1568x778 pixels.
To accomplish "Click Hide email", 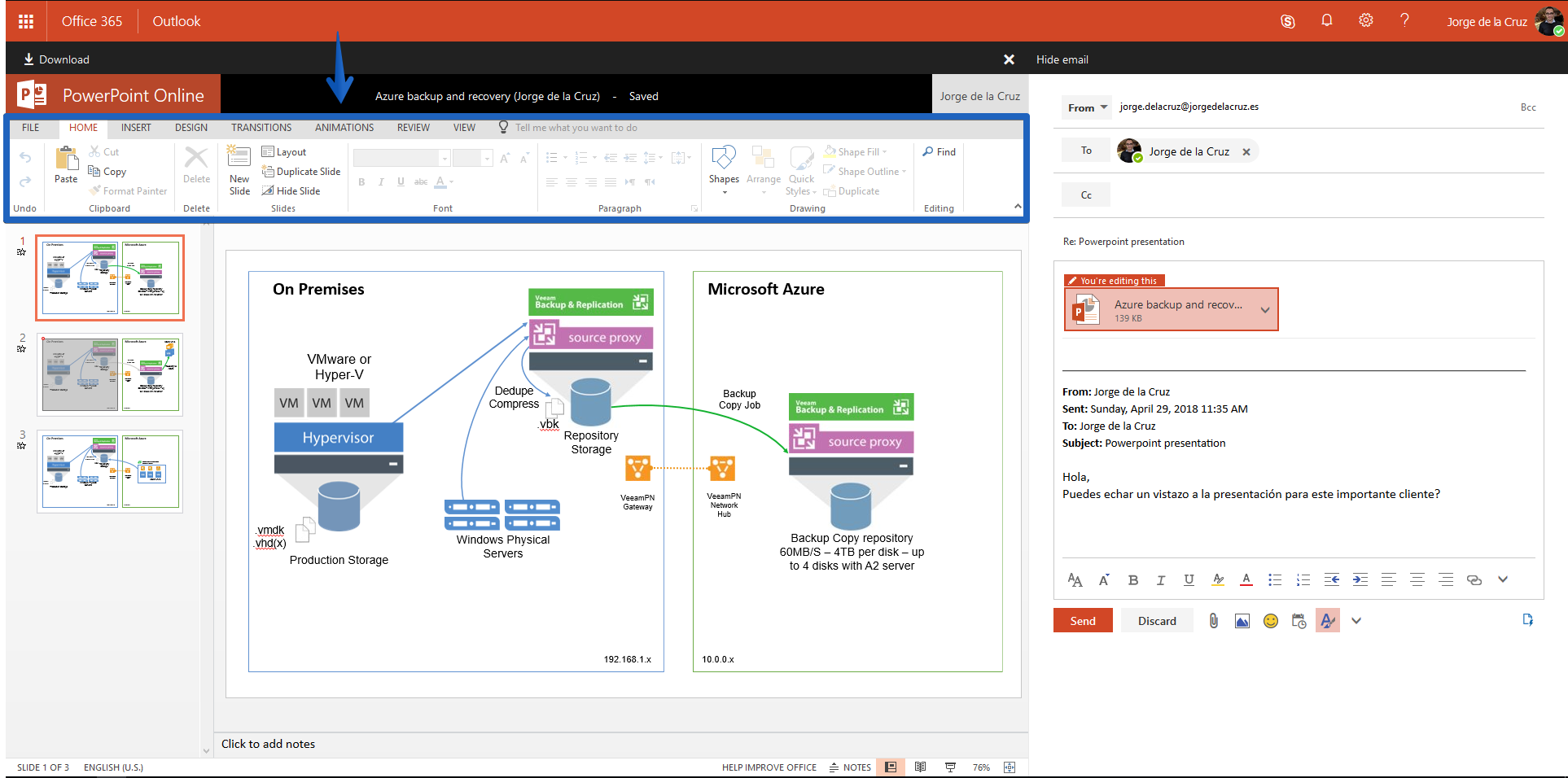I will click(1062, 59).
